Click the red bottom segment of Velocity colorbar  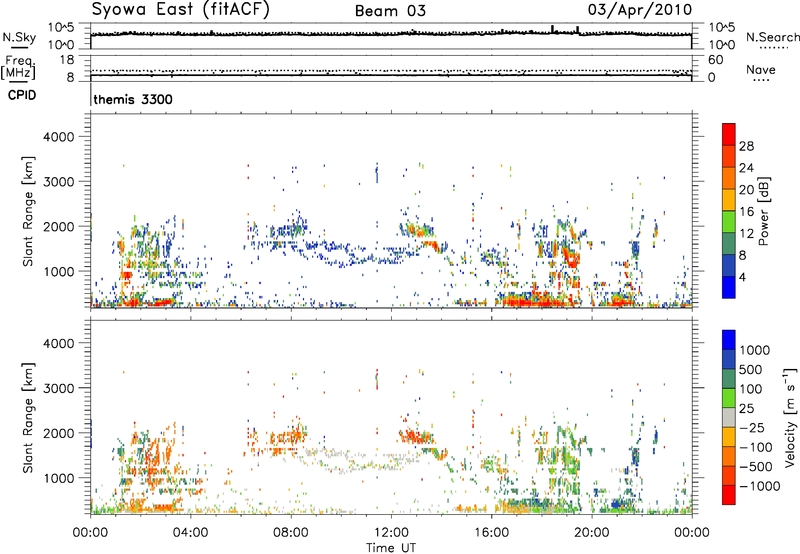(x=729, y=495)
